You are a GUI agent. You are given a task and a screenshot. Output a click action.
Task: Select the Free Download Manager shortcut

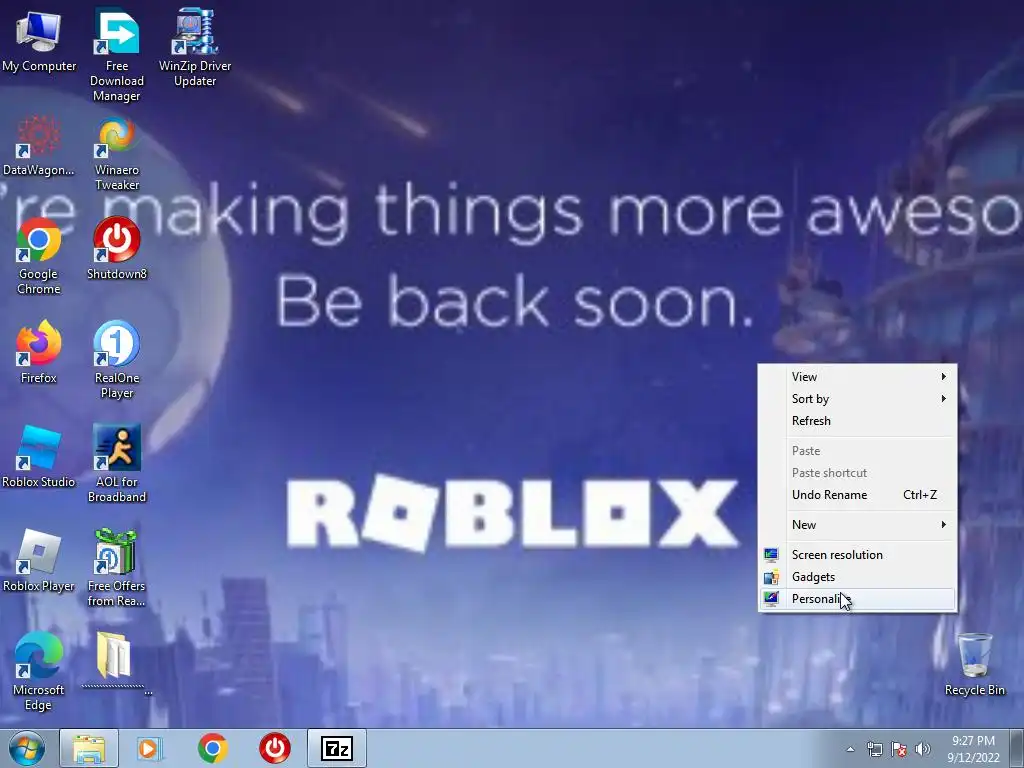(x=117, y=55)
